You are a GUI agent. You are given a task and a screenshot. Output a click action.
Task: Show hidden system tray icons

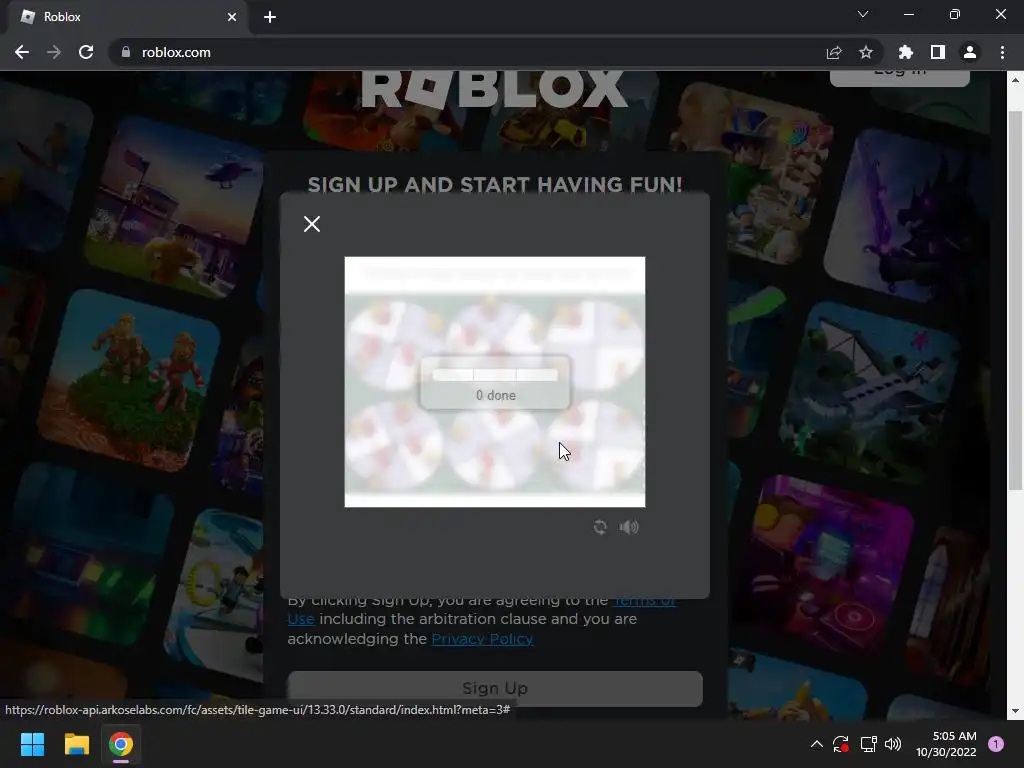tap(816, 744)
